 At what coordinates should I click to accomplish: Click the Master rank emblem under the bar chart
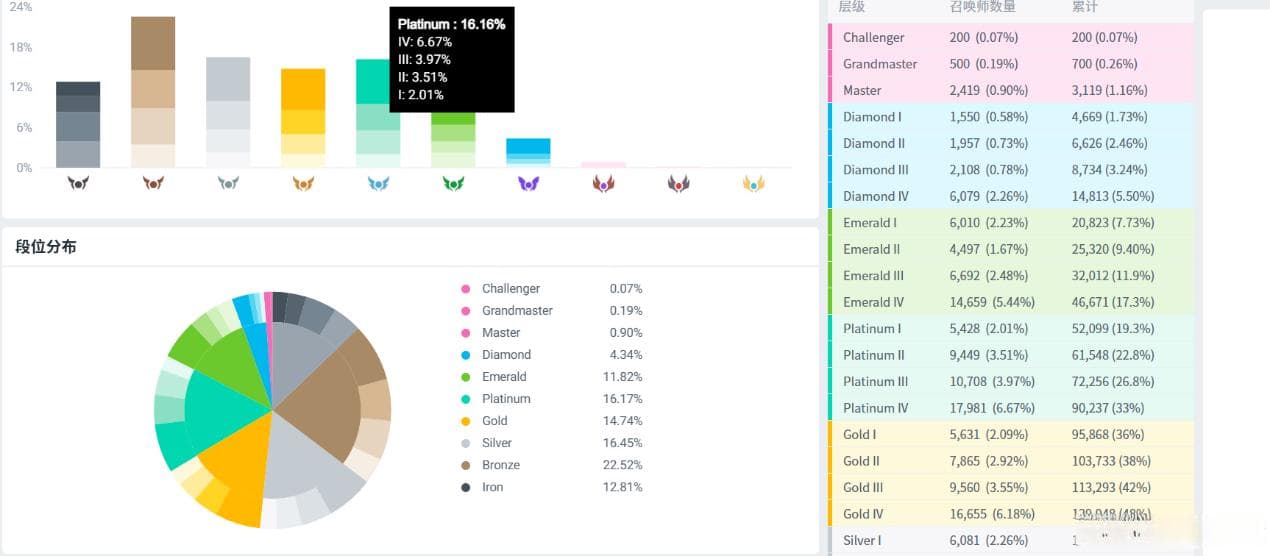[x=603, y=183]
